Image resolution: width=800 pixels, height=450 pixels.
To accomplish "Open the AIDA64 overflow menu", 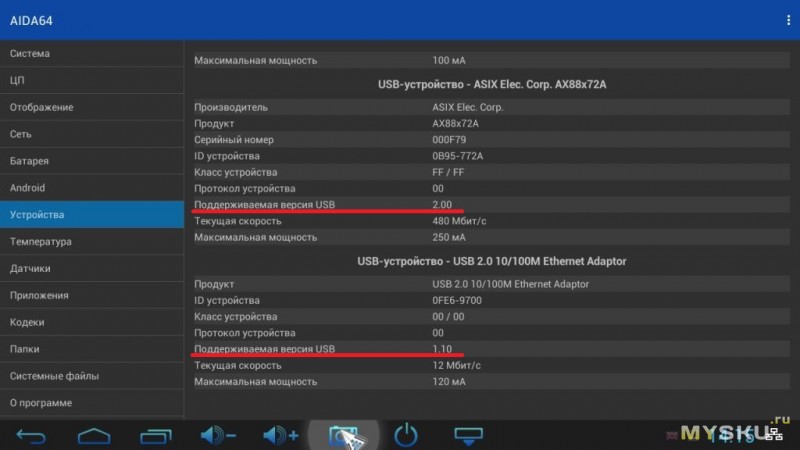I will pos(788,20).
